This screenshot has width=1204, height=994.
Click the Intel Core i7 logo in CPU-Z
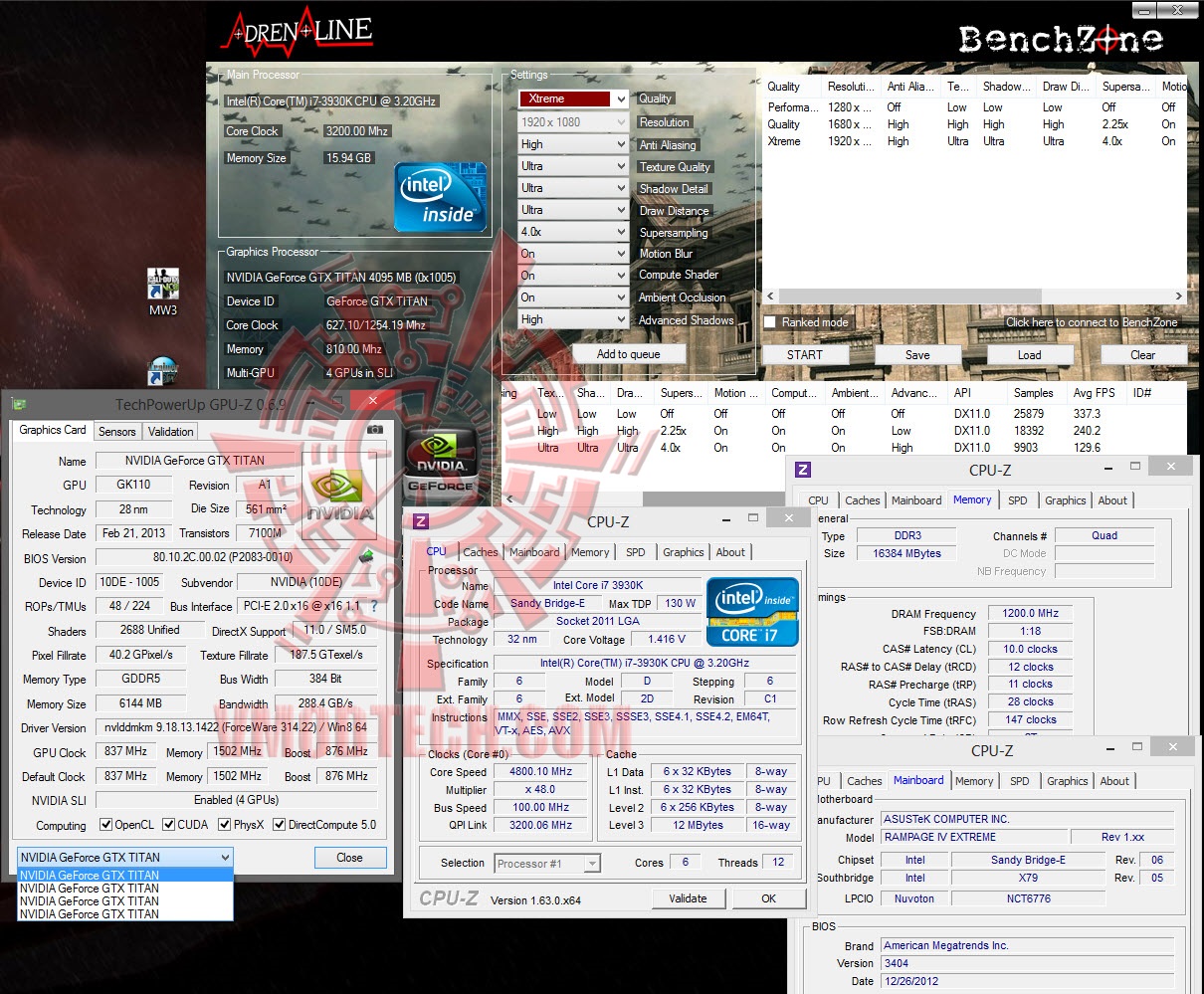752,612
